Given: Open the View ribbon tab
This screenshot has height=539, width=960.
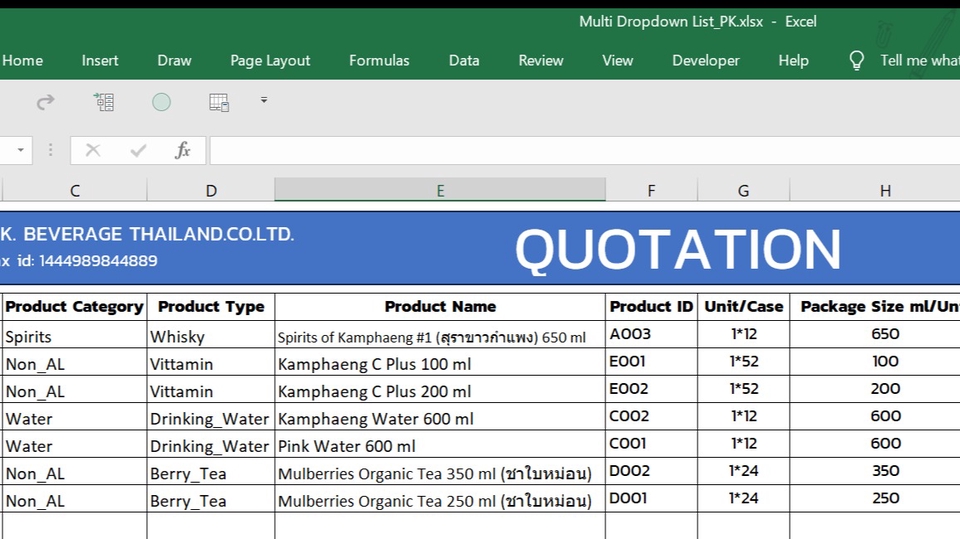Looking at the screenshot, I should [x=617, y=60].
